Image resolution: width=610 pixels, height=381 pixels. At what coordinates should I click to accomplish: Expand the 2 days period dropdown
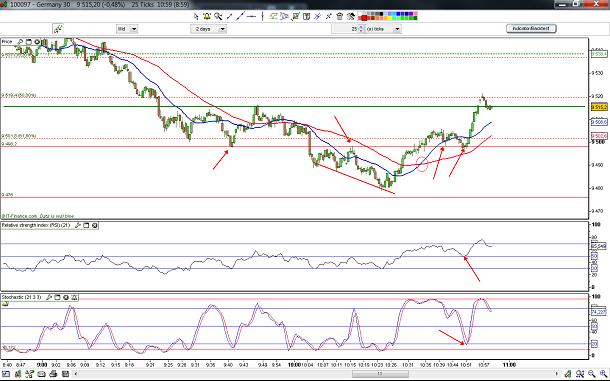pyautogui.click(x=208, y=29)
